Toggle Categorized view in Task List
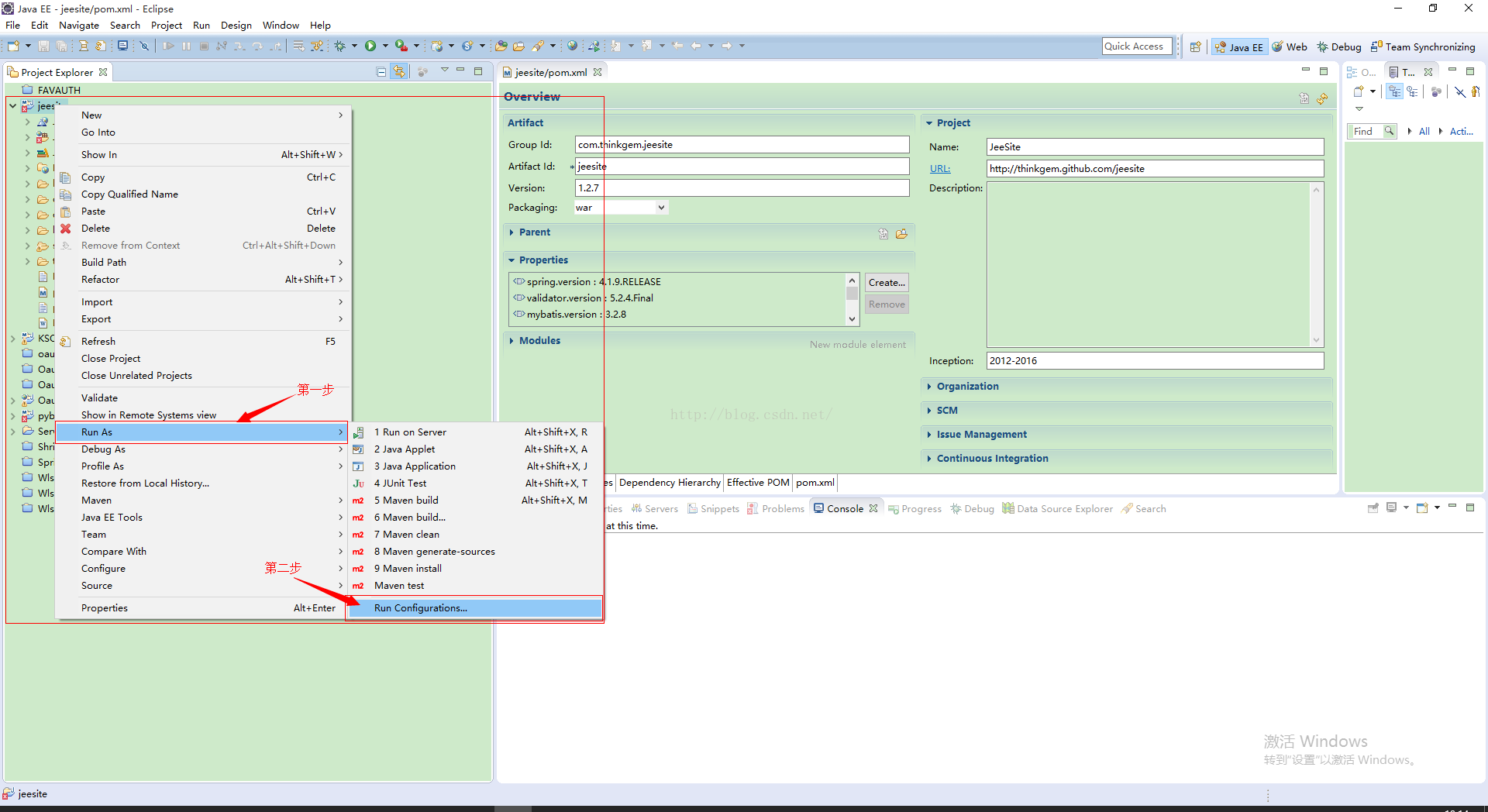The width and height of the screenshot is (1488, 812). pyautogui.click(x=1395, y=91)
